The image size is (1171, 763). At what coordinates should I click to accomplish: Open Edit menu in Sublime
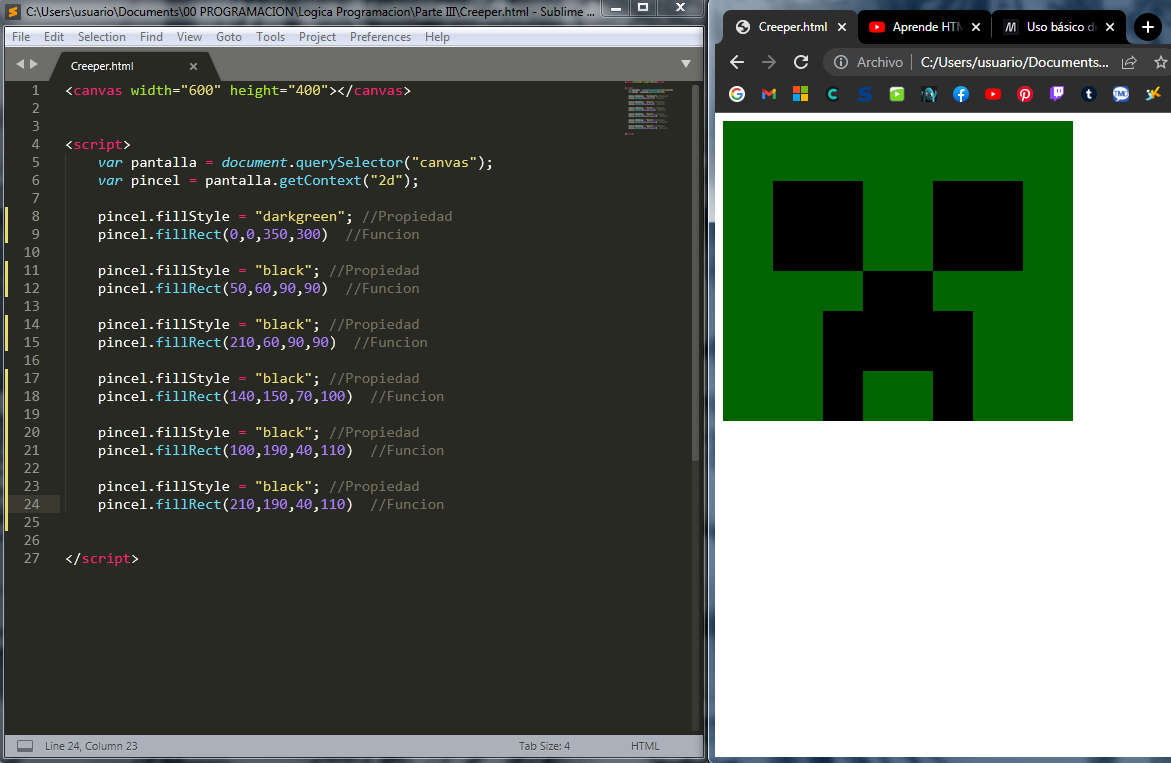click(54, 37)
